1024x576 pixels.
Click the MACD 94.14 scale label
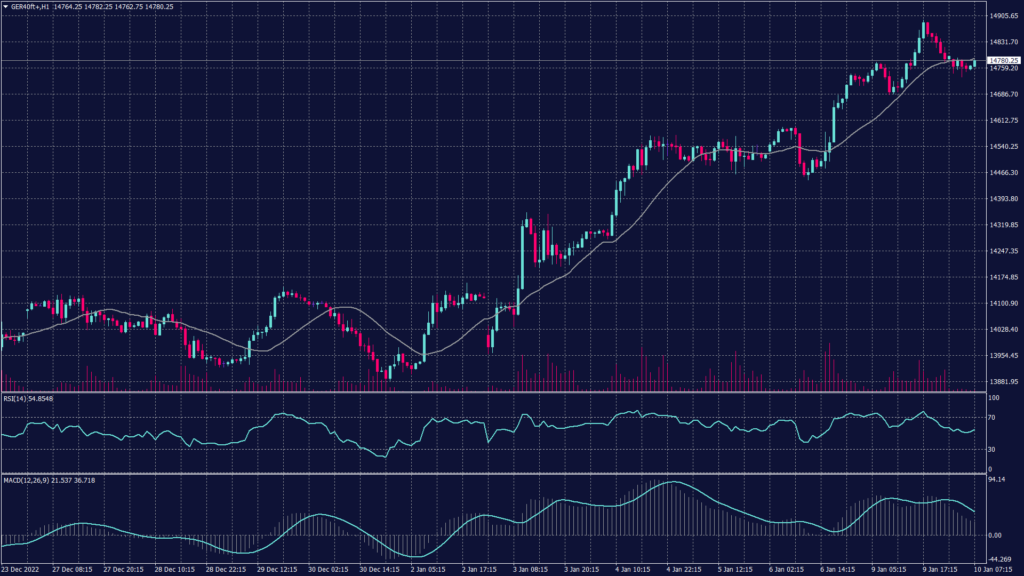[x=996, y=480]
